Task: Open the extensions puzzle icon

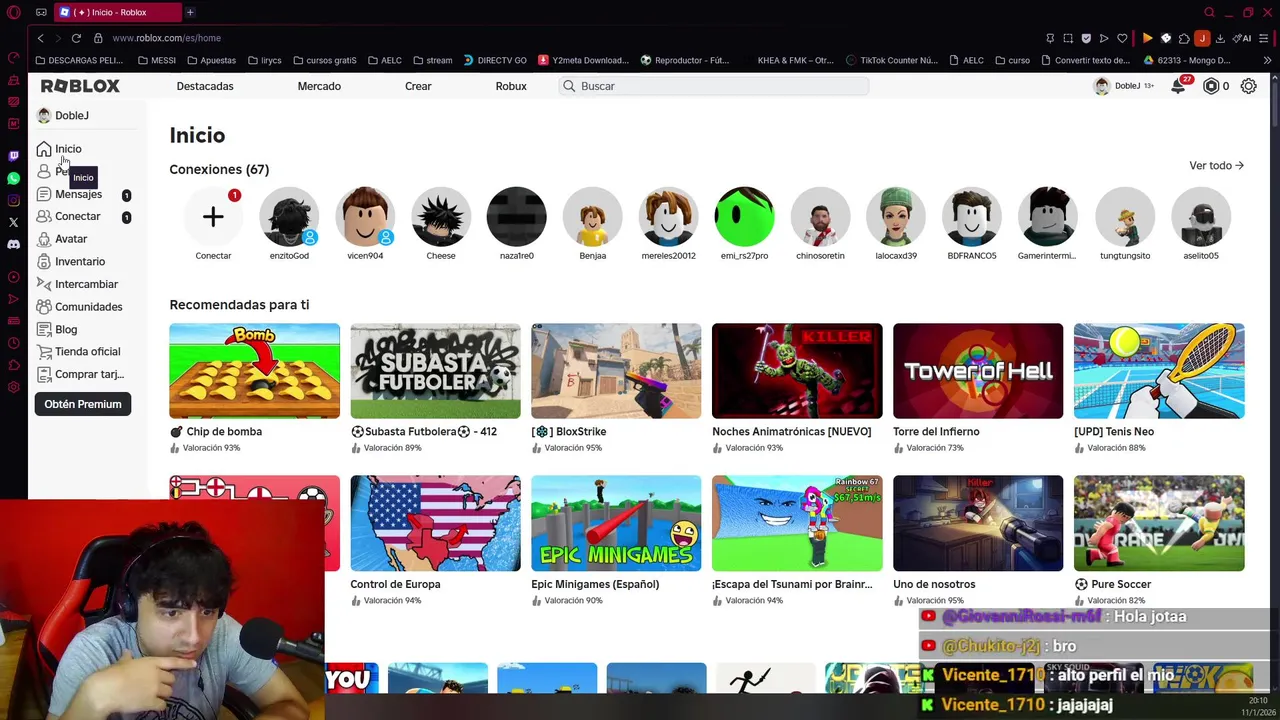Action: 1184,38
